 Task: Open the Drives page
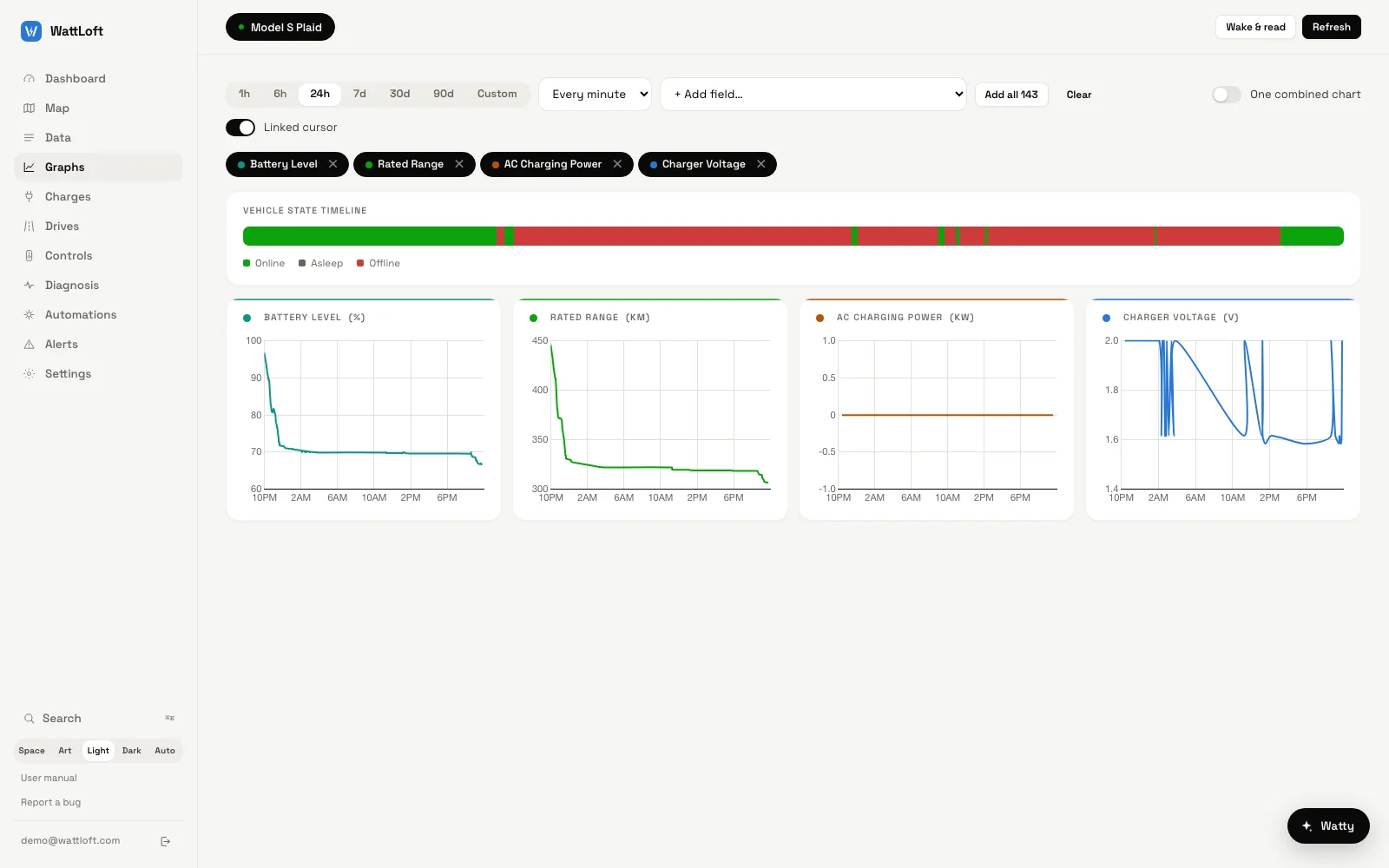point(98,227)
